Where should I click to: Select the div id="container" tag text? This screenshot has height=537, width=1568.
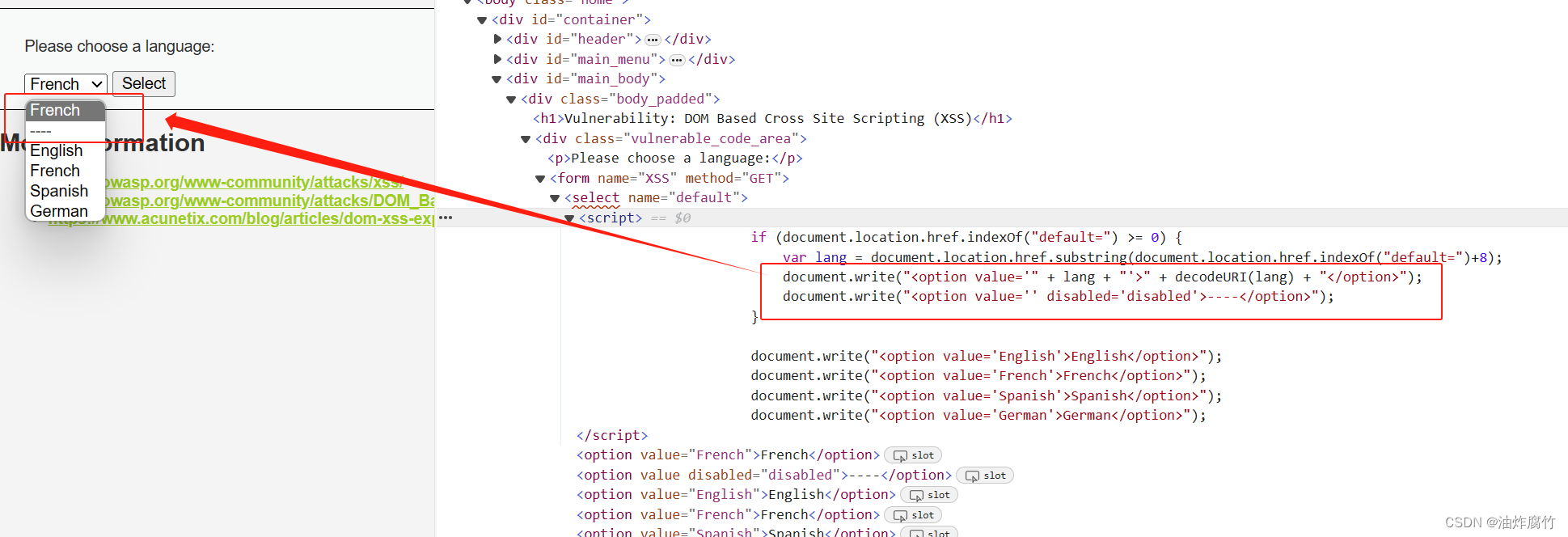click(571, 19)
